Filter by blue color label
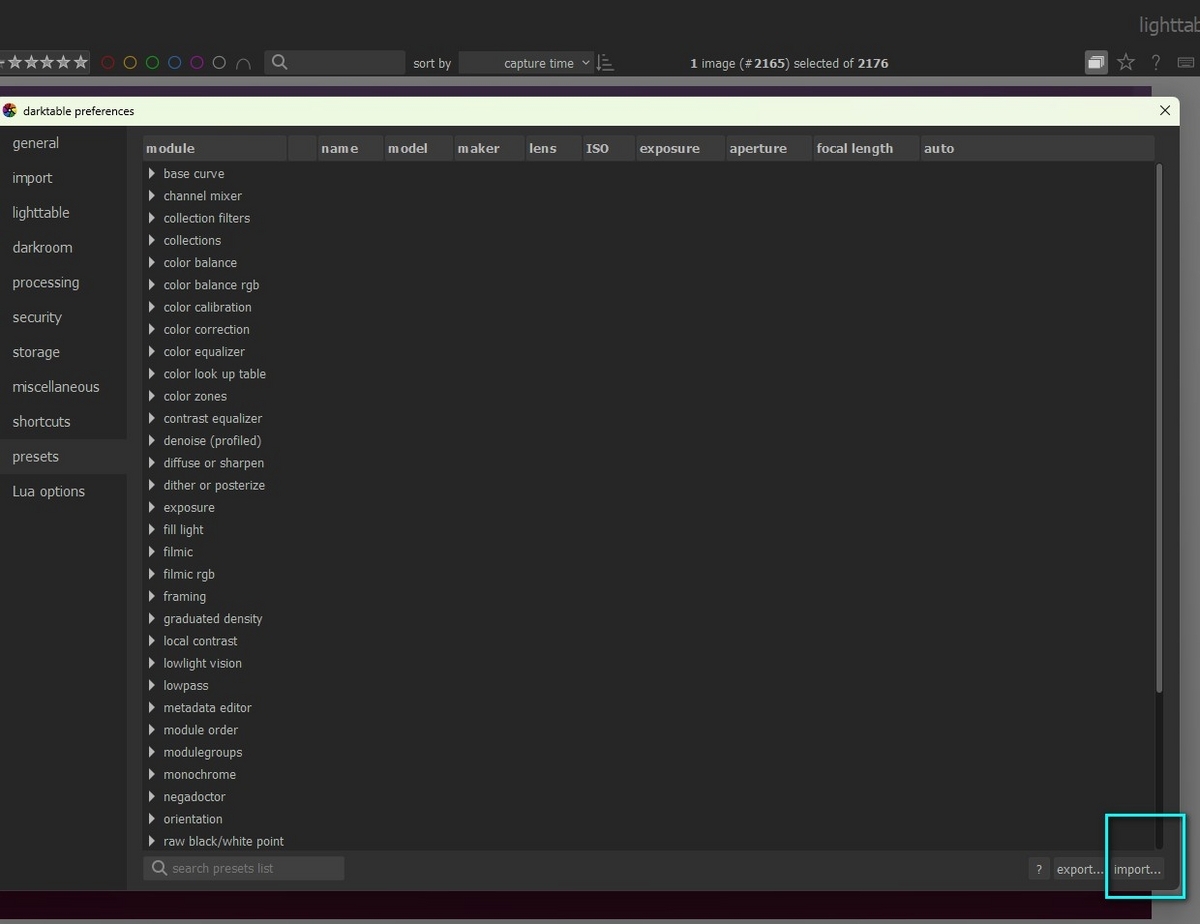 (174, 63)
